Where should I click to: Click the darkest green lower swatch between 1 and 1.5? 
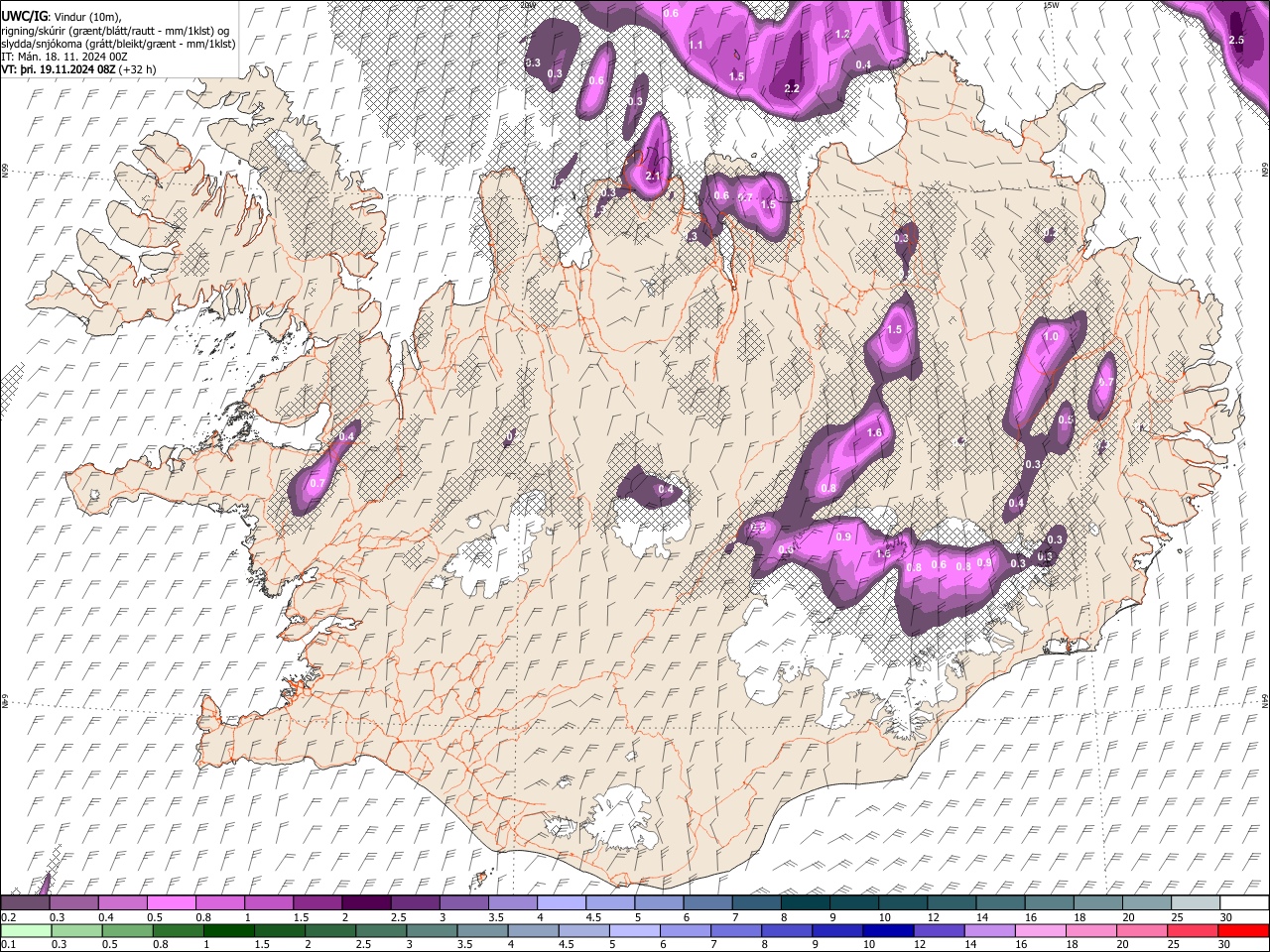pos(229,930)
